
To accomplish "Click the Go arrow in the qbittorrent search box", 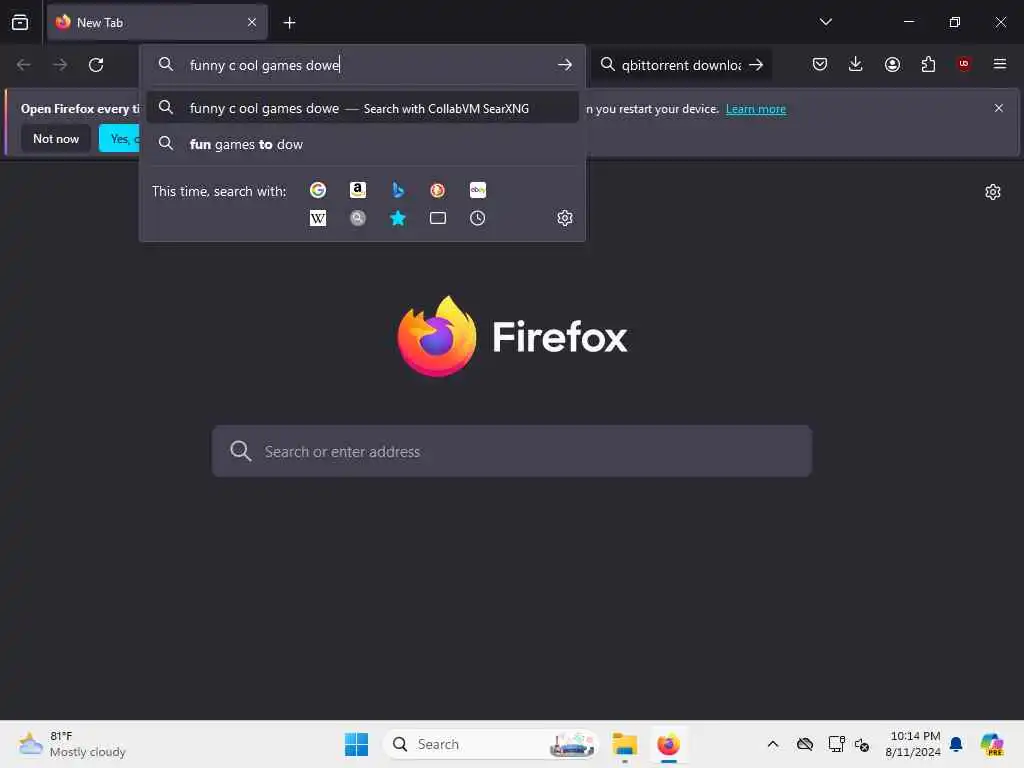I will point(756,65).
